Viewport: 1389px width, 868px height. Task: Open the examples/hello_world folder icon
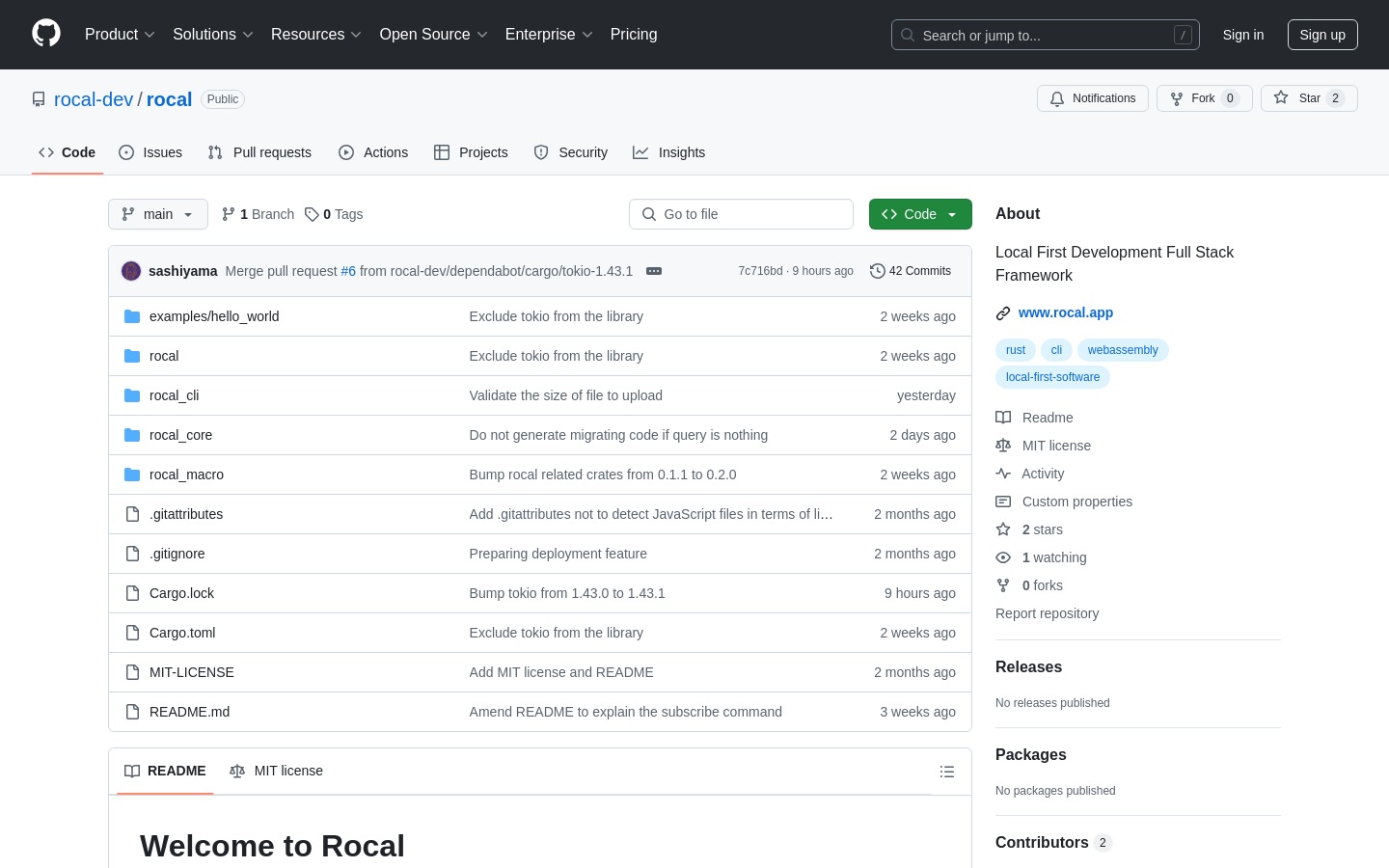[x=132, y=316]
